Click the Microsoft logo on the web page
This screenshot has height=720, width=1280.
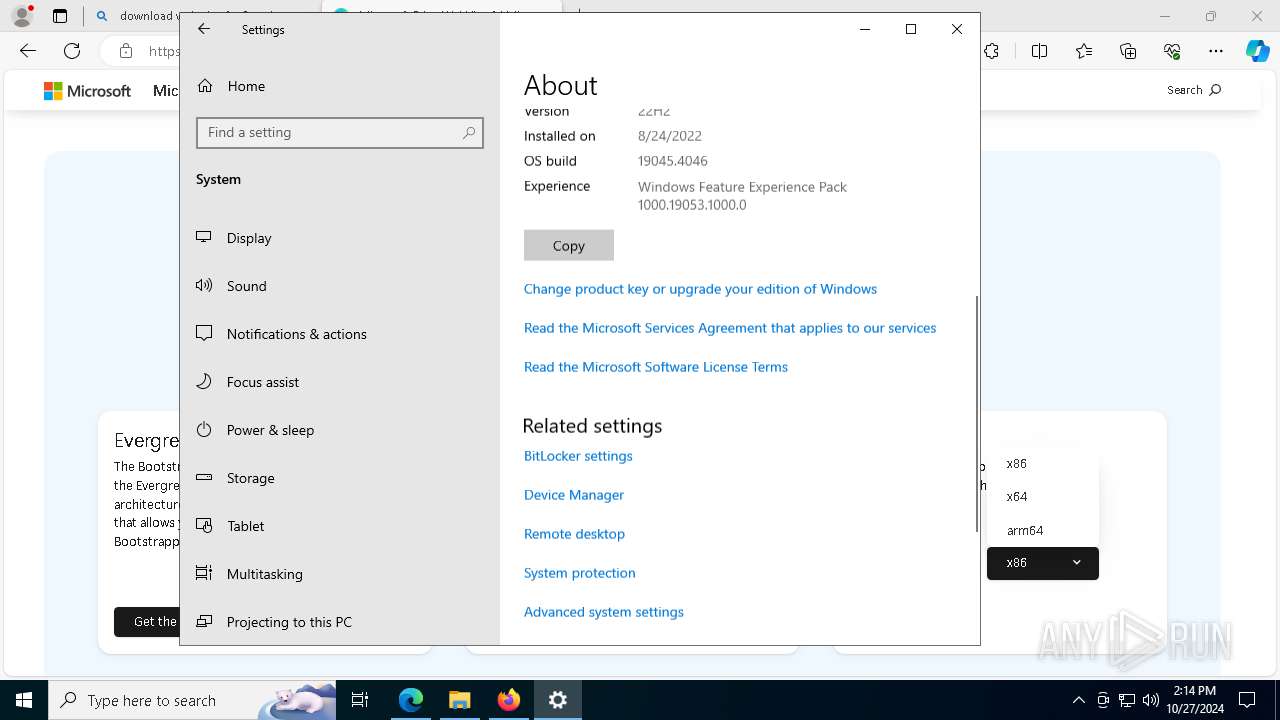point(87,91)
